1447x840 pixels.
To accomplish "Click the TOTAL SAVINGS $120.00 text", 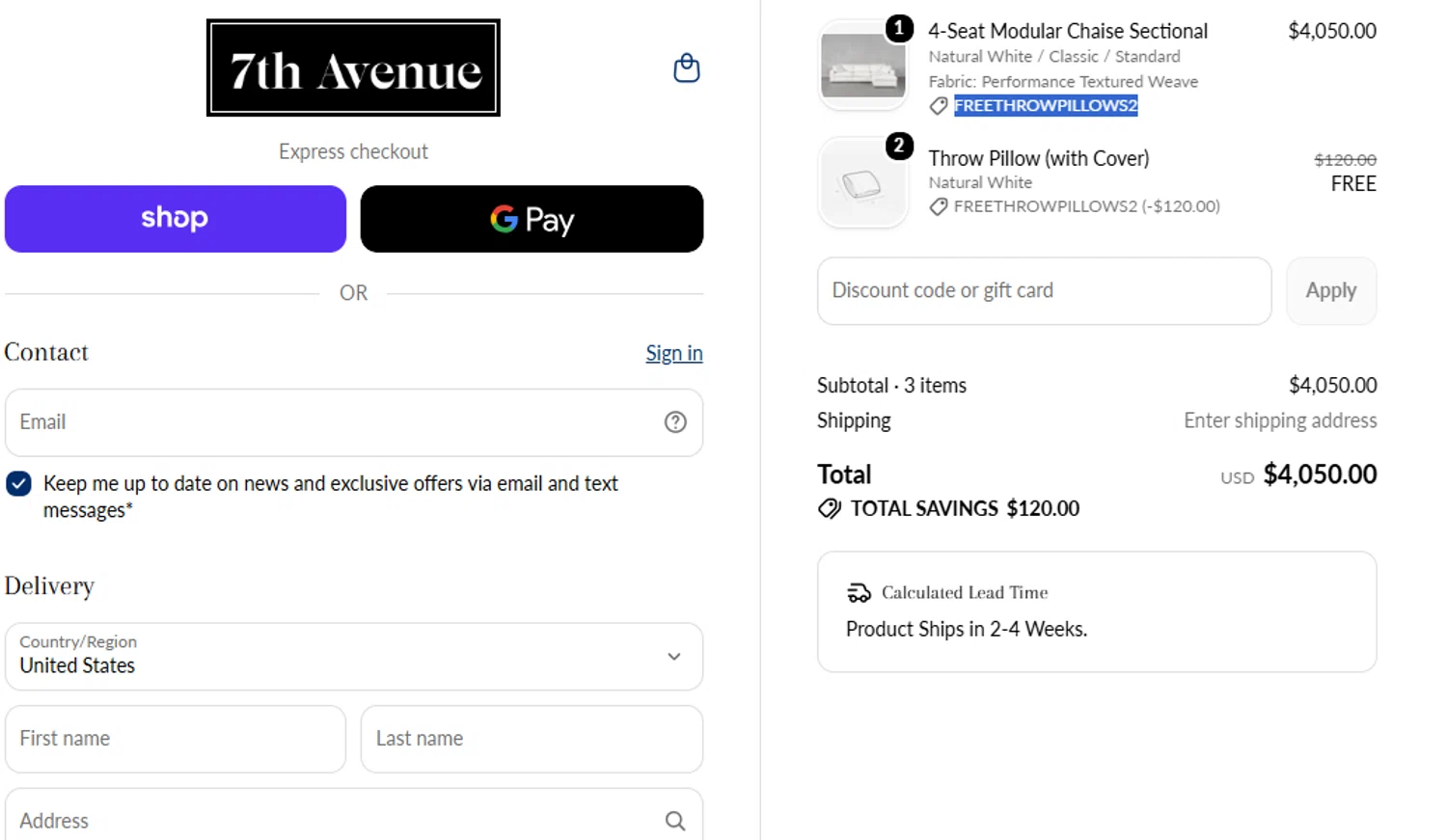I will pyautogui.click(x=965, y=508).
